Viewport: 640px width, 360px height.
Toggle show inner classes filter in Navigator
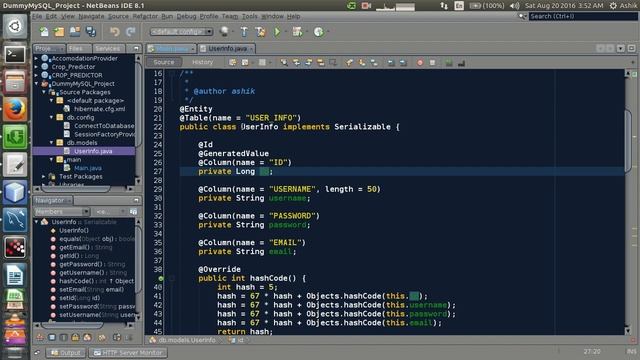[x=87, y=337]
